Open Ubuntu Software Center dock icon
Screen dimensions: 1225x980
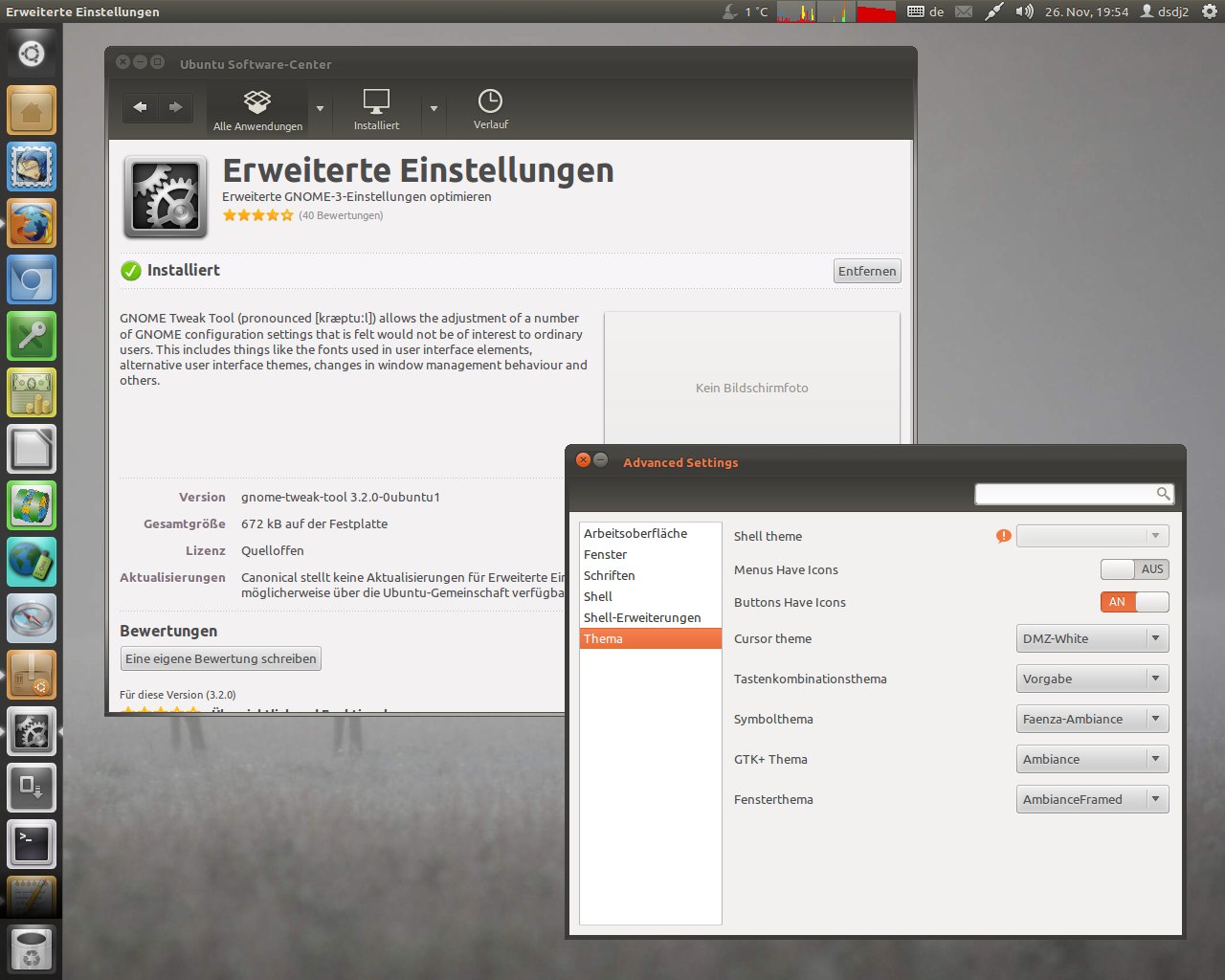(32, 676)
